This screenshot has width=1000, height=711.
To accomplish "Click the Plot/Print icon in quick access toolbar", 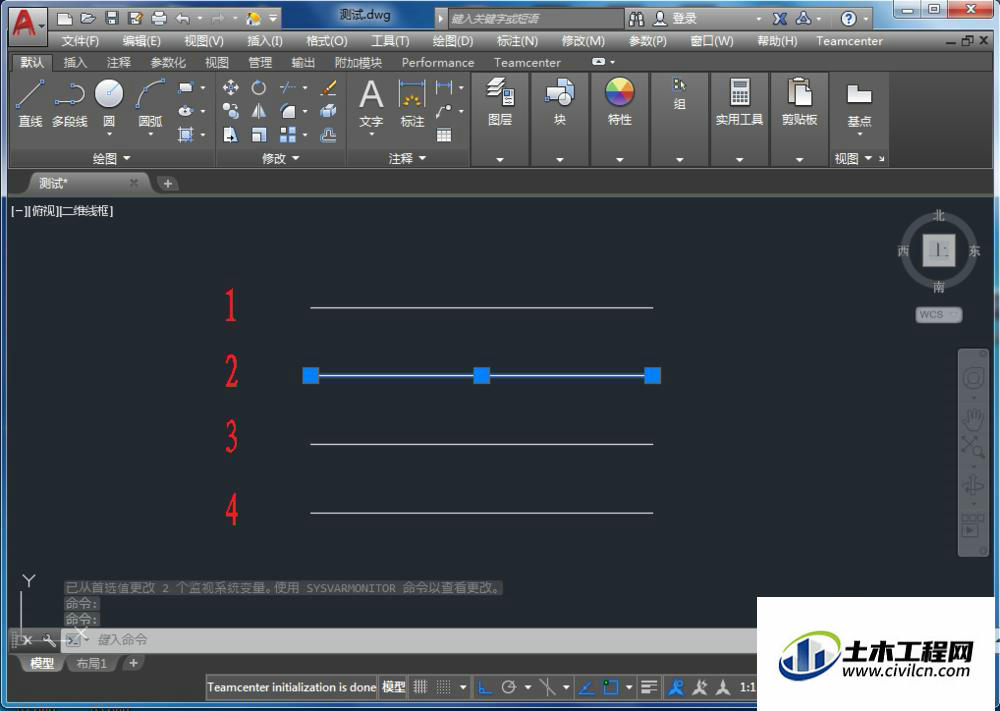I will pyautogui.click(x=159, y=18).
